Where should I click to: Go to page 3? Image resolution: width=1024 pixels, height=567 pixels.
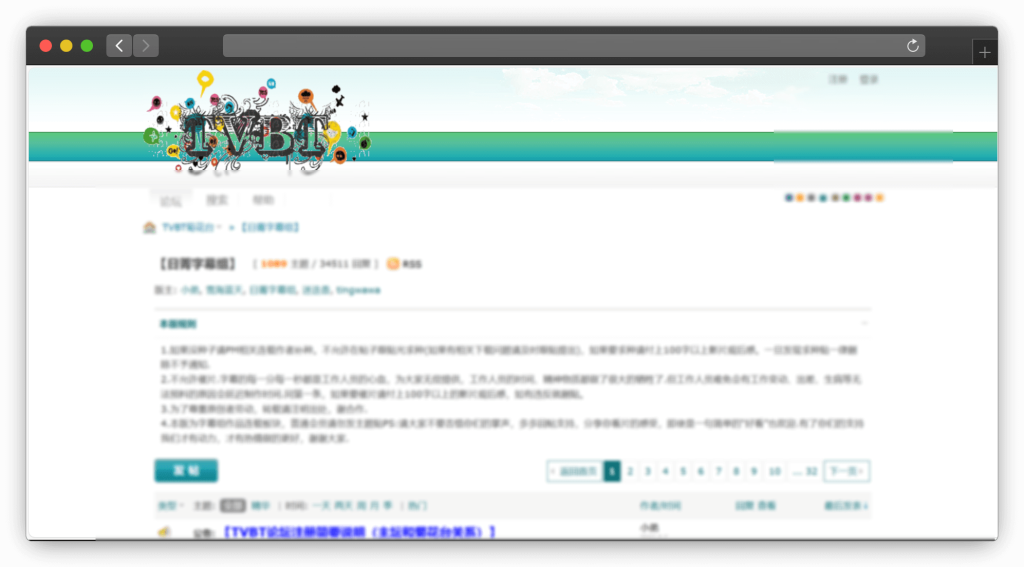[648, 471]
